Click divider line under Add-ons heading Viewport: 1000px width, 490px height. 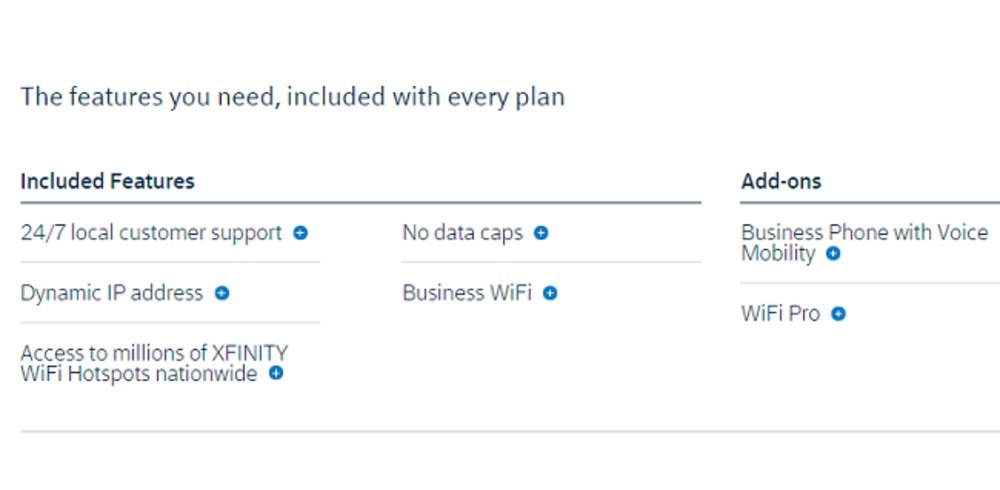[x=870, y=203]
